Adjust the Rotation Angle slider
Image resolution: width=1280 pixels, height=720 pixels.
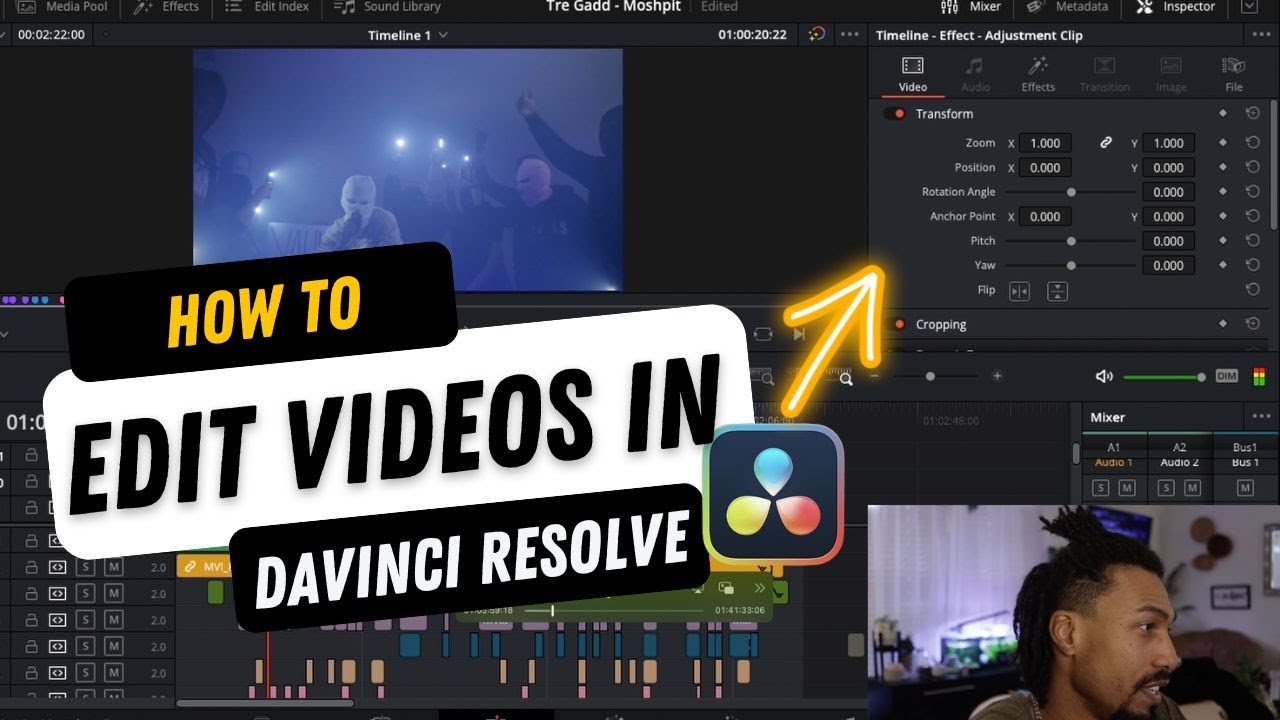[1071, 192]
